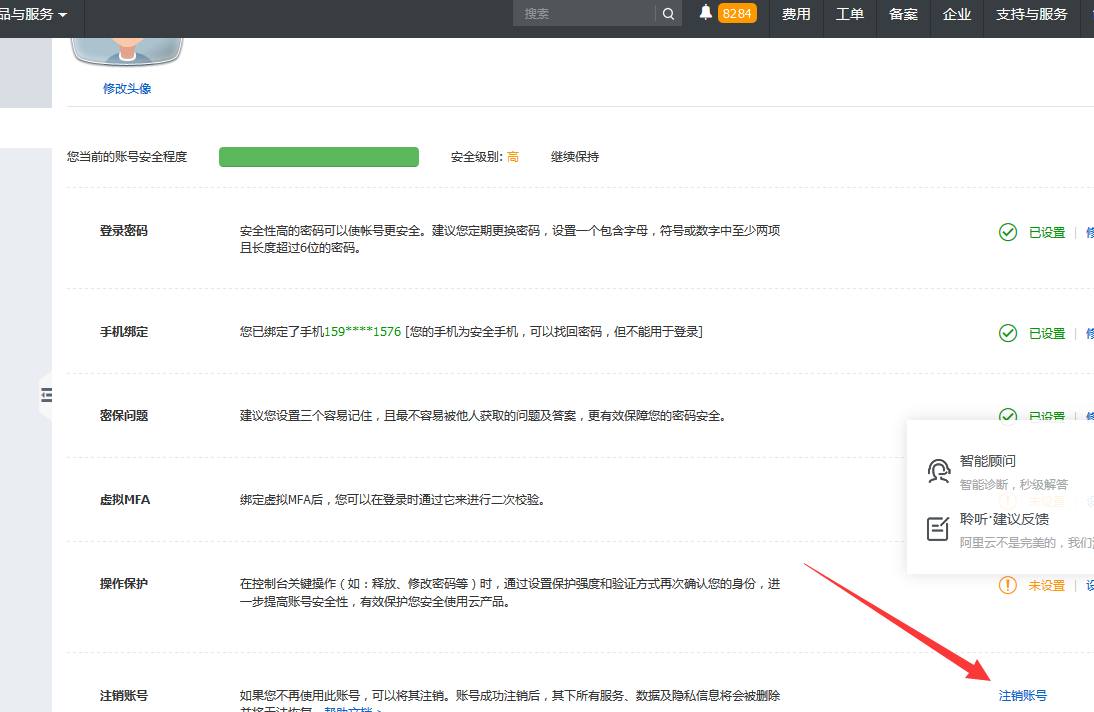The image size is (1094, 712).
Task: Click the 修改头像 link under avatar
Action: (x=127, y=88)
